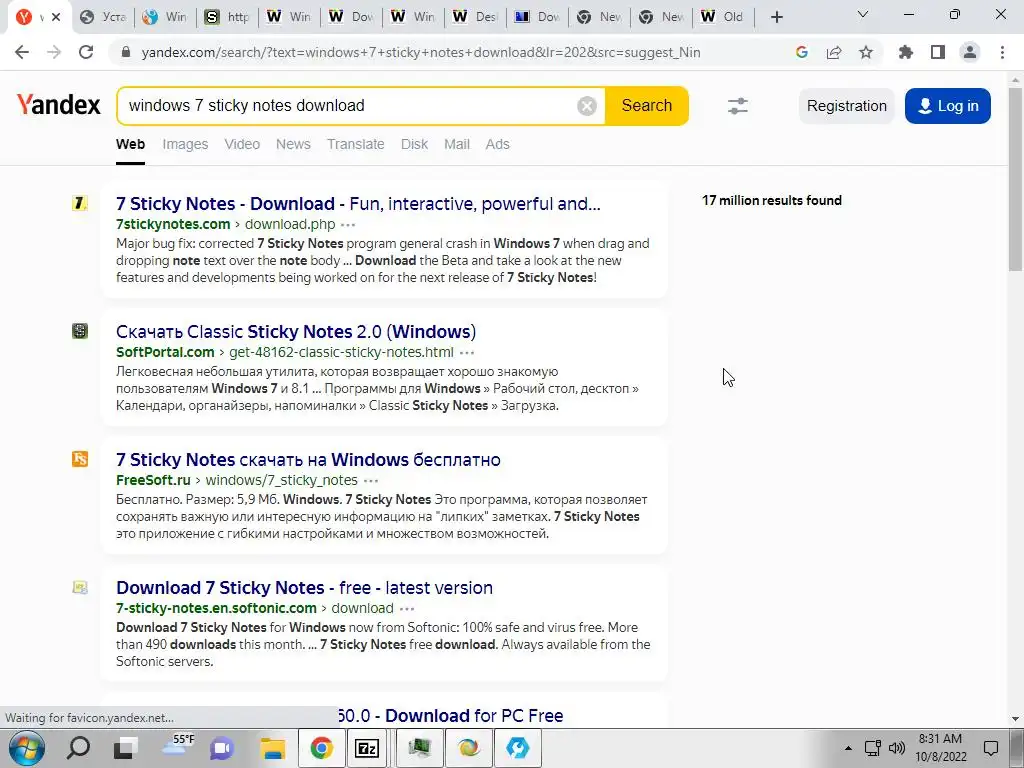Screen dimensions: 1024x768
Task: Switch to the 'Уста' browser tab
Action: click(103, 17)
